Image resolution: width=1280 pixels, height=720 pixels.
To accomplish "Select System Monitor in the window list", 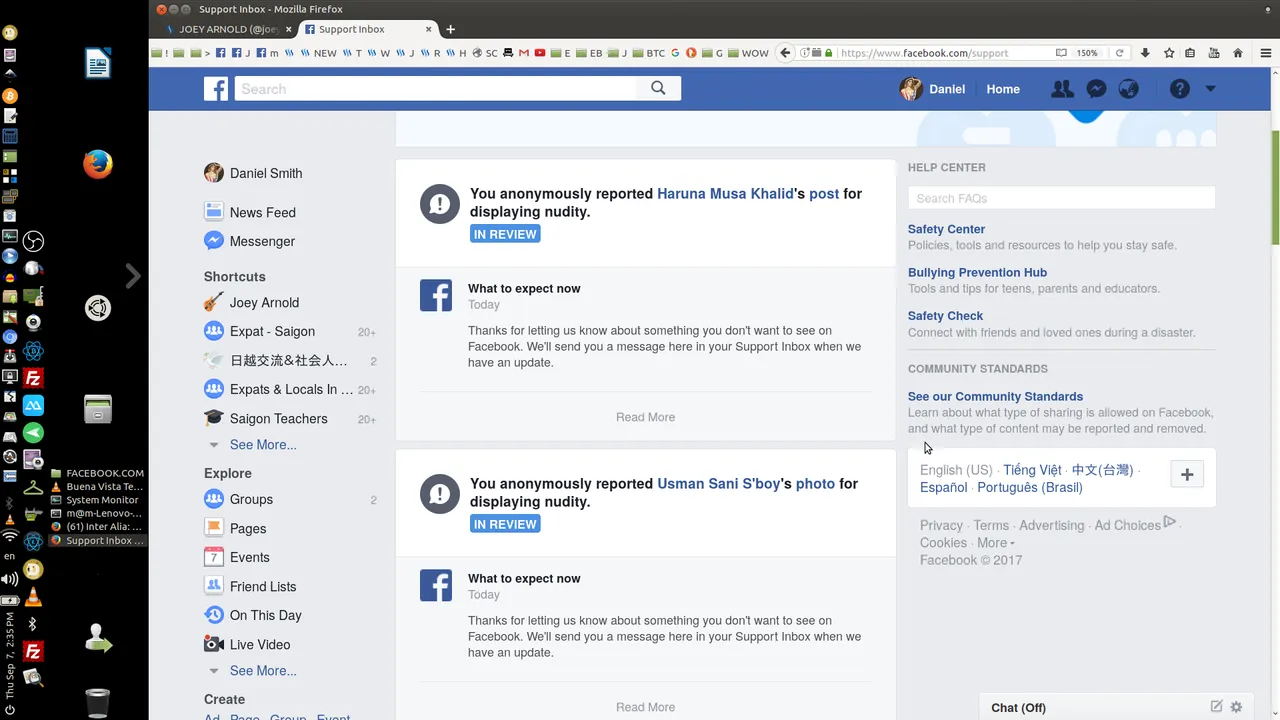I will (98, 500).
